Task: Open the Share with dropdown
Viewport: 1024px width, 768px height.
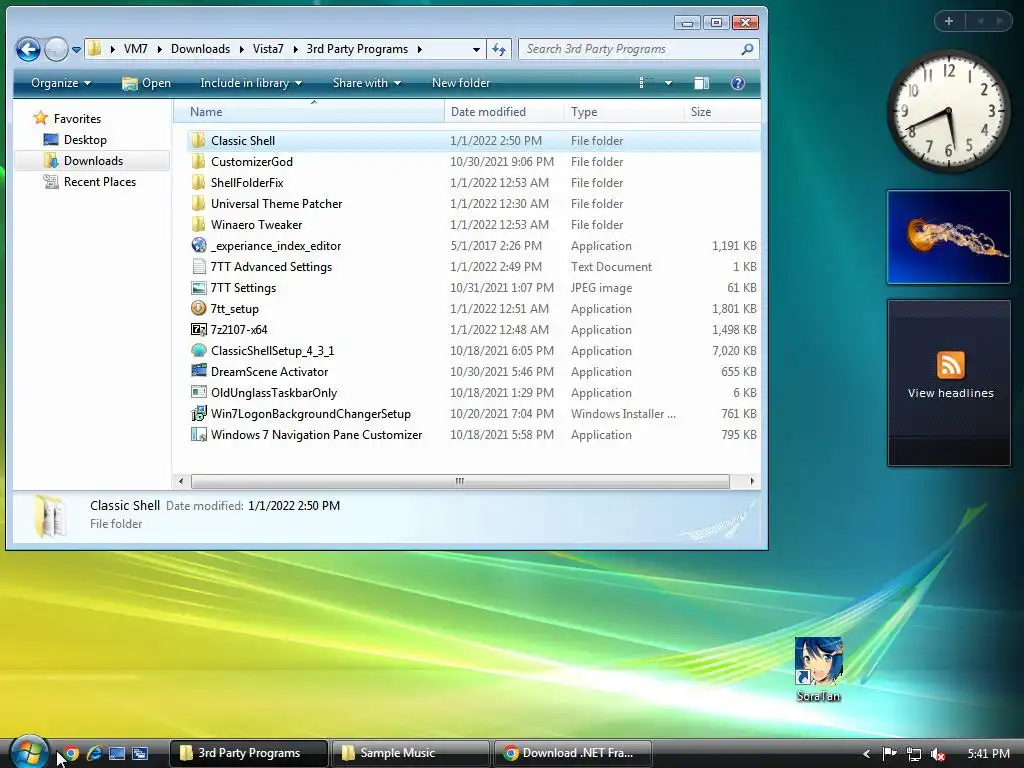Action: tap(366, 83)
